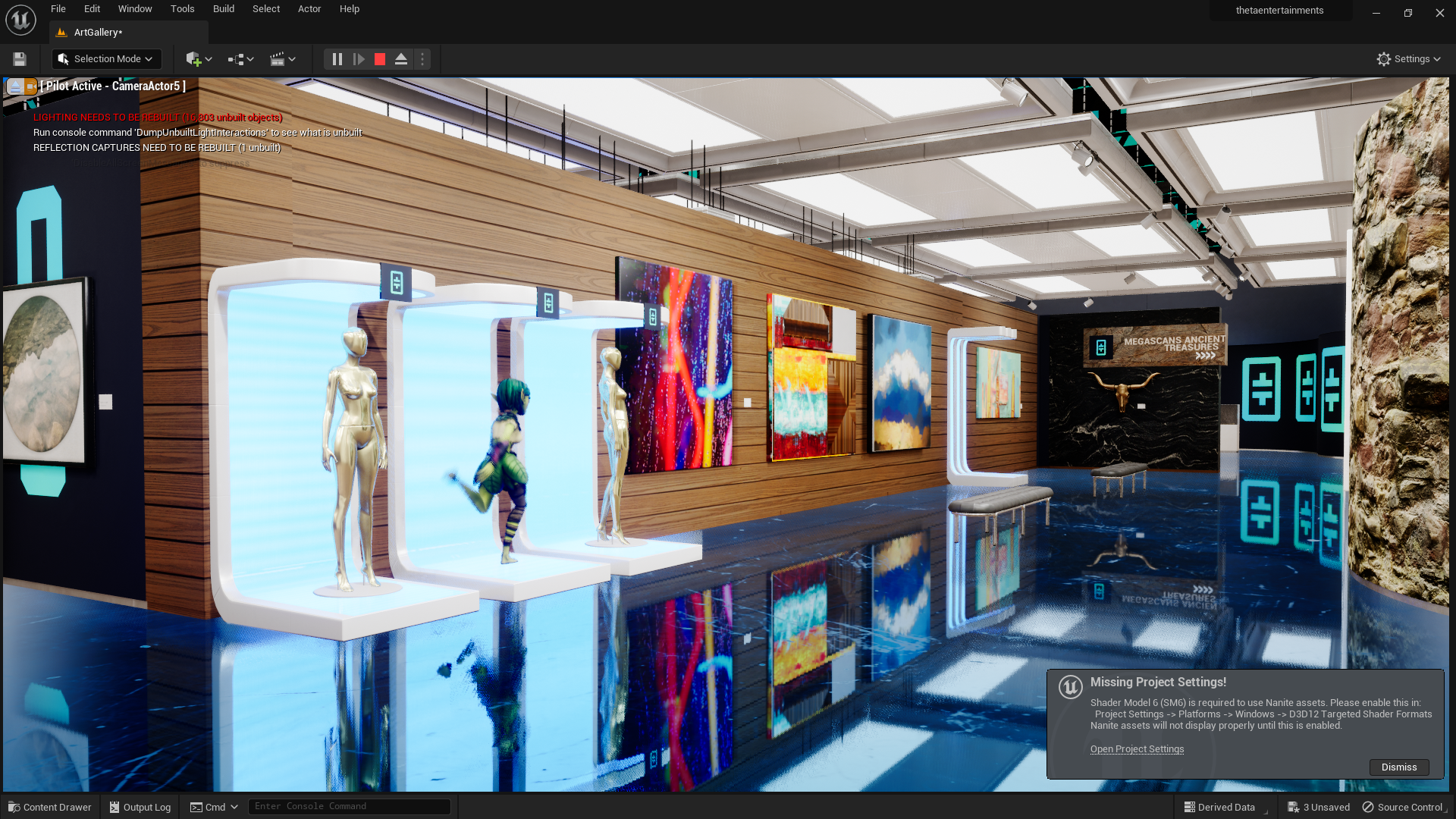The width and height of the screenshot is (1456, 819).
Task: Stop piloting actor eject toggle in viewport
Action: pos(15,86)
